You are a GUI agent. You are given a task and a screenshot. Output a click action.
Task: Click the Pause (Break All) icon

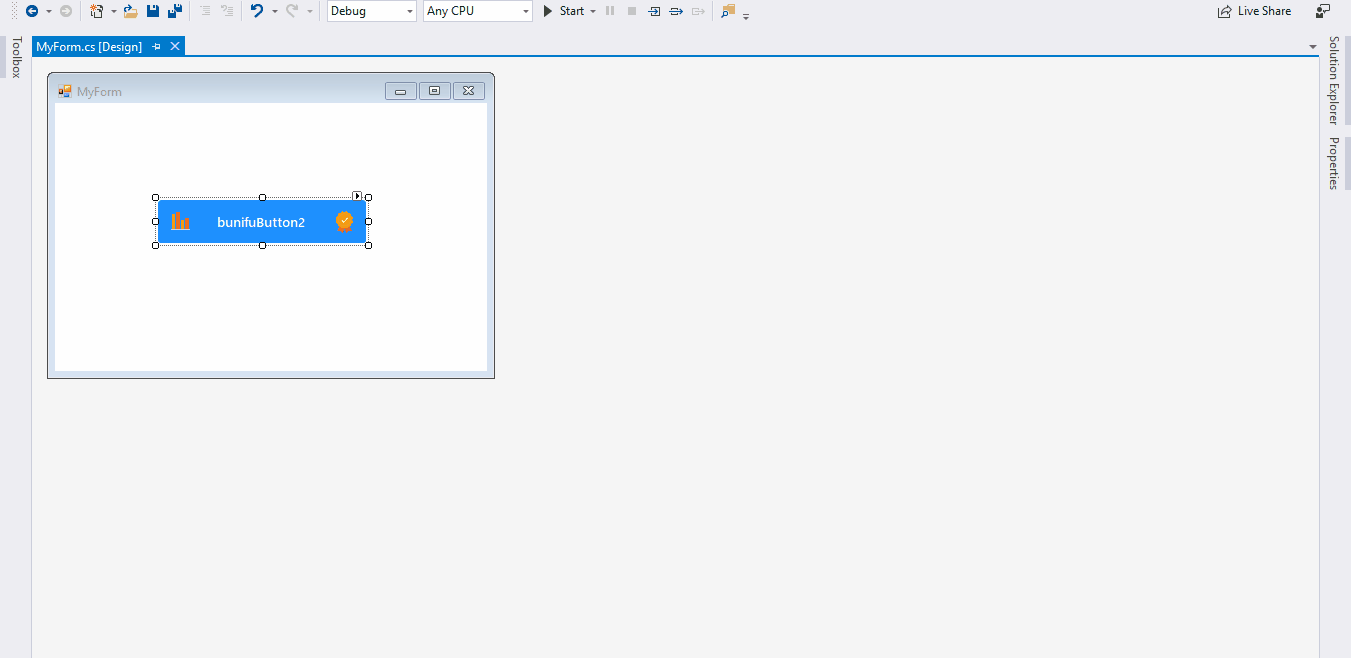click(x=610, y=11)
